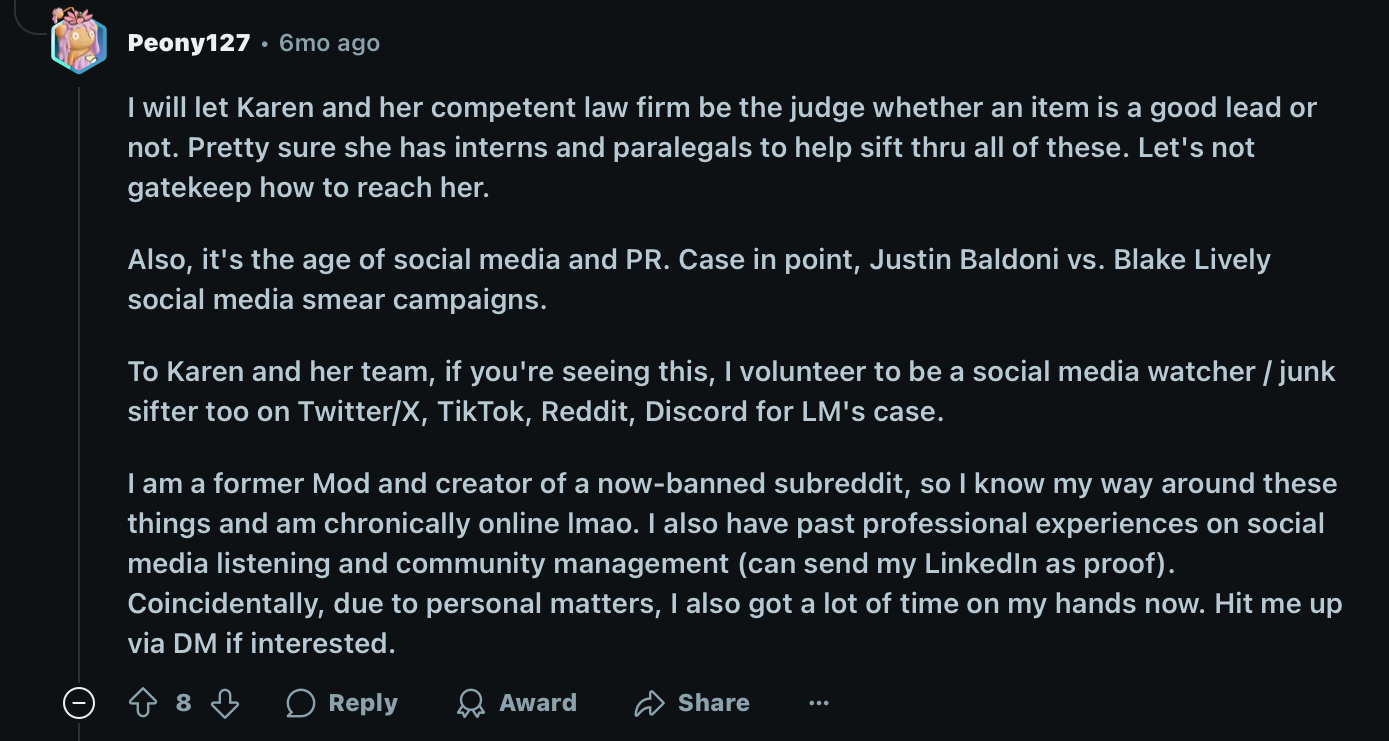Screen dimensions: 1389x741
Task: Click the share arrow icon
Action: pos(650,703)
